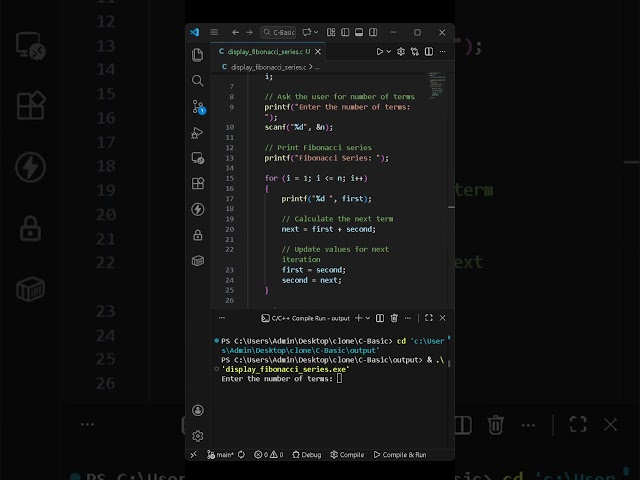Open changes via compare arrows icon
Viewport: 640px width, 480px height.
click(415, 51)
